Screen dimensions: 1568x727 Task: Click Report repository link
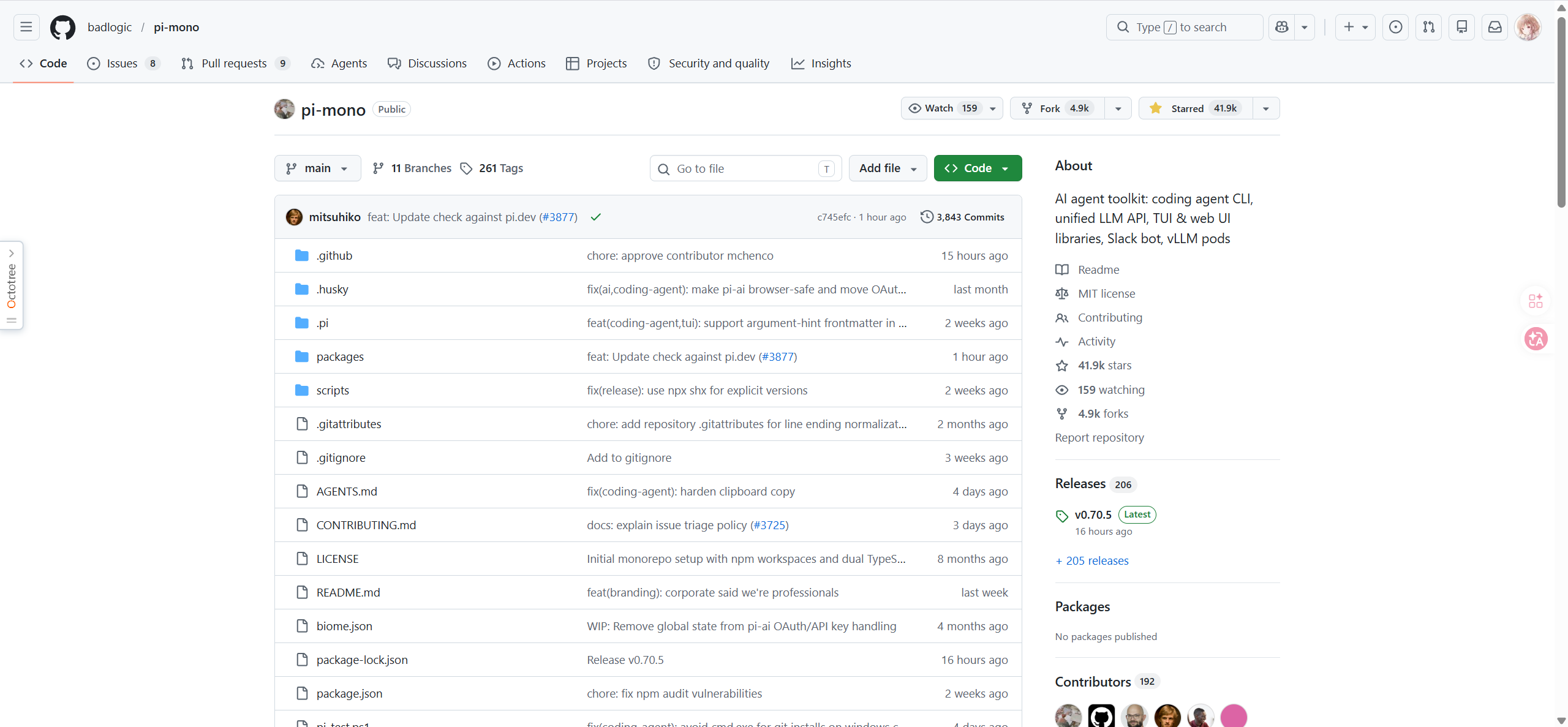(1099, 437)
